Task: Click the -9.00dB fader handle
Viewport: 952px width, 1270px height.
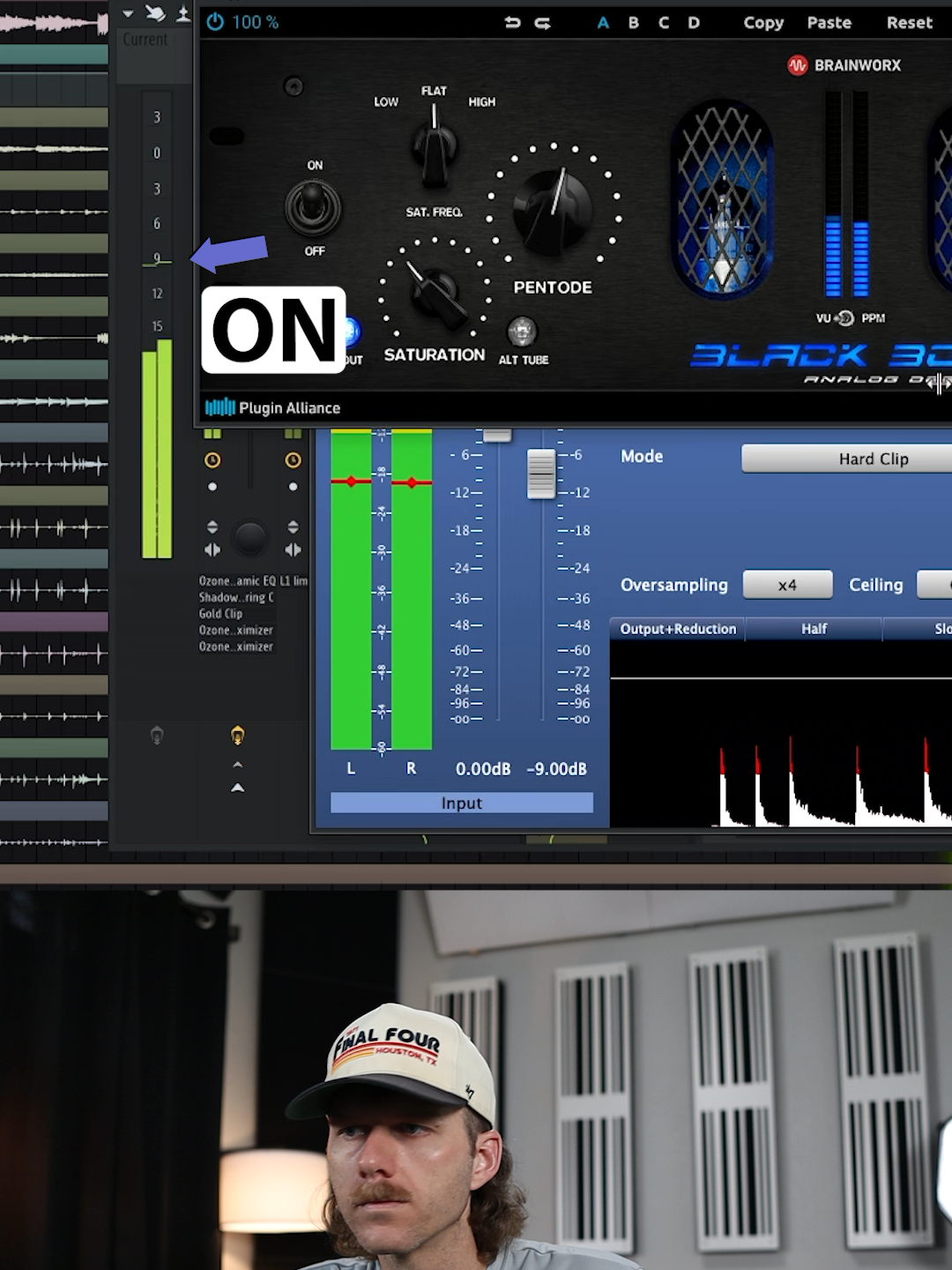Action: tap(540, 474)
